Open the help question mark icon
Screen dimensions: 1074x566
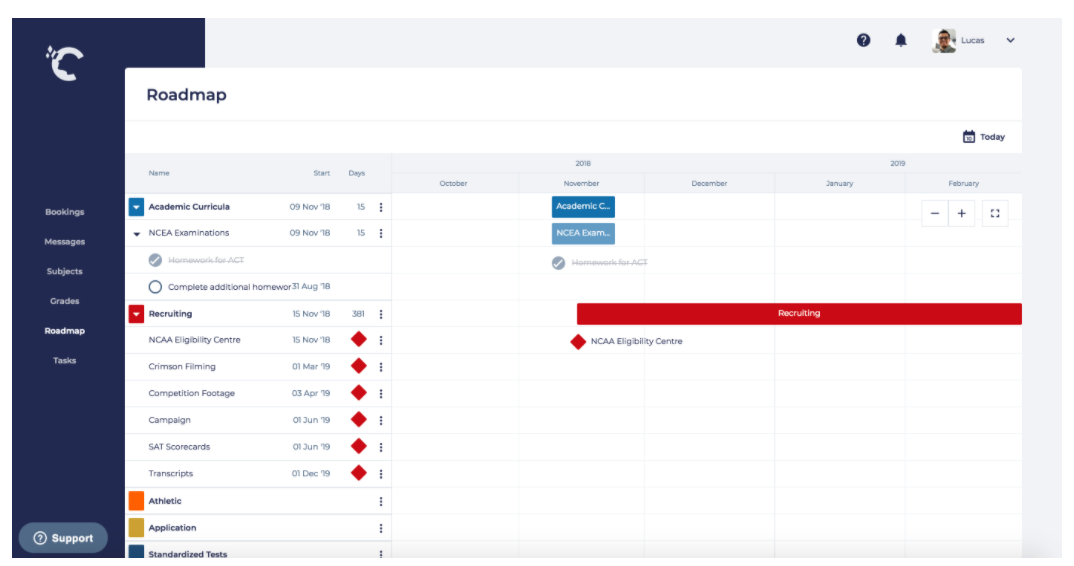coord(863,40)
